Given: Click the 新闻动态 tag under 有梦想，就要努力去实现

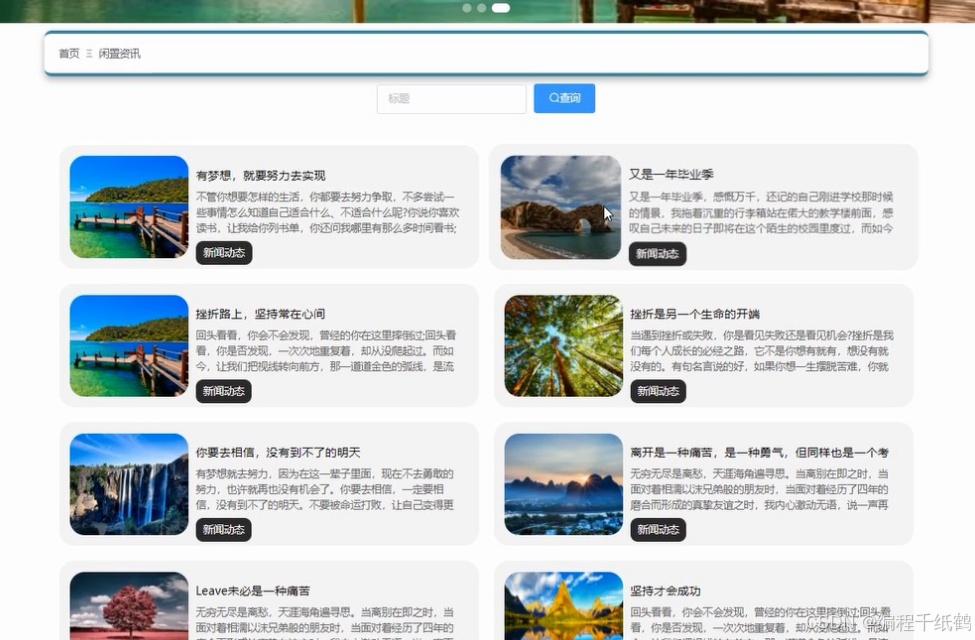Looking at the screenshot, I should 224,253.
